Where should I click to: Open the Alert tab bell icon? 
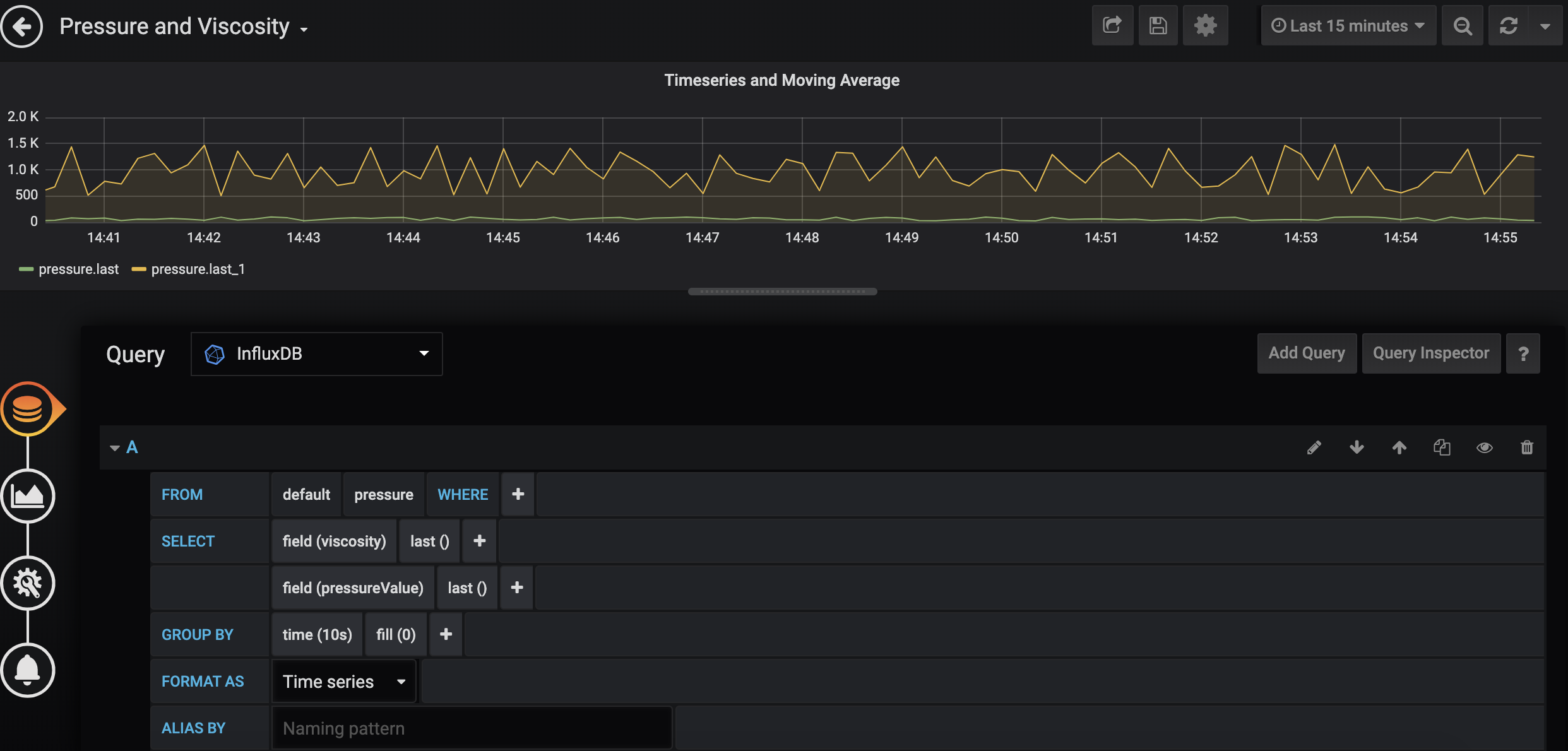tap(28, 670)
